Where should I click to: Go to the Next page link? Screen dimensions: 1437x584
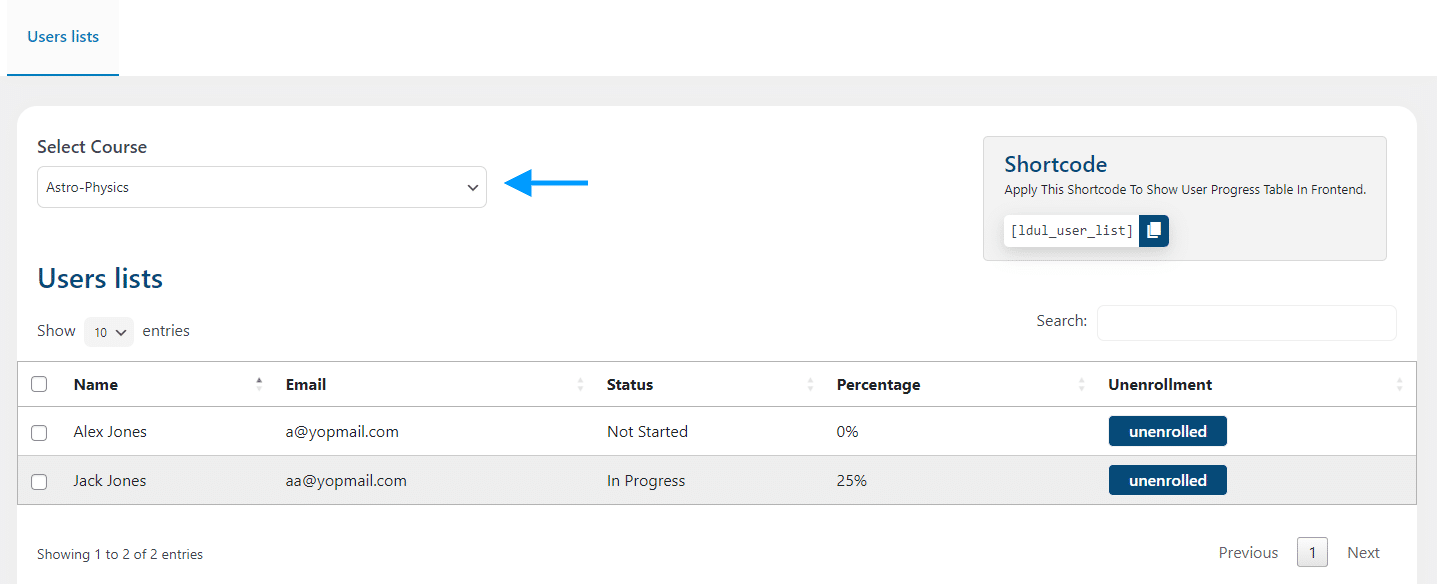click(x=1363, y=553)
